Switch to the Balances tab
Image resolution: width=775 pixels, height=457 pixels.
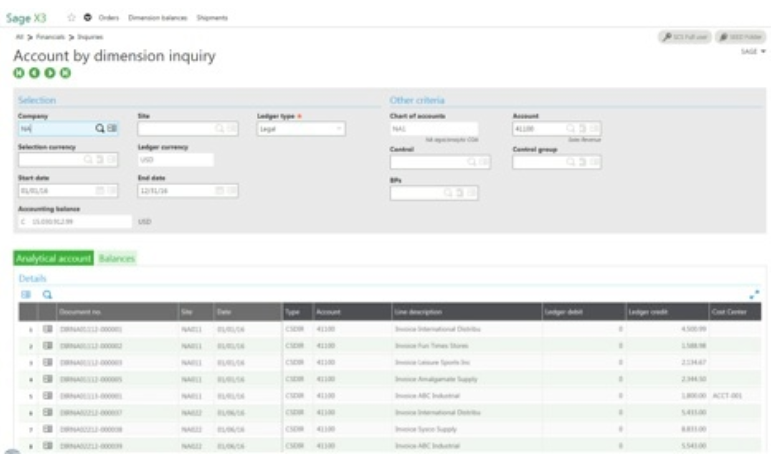coord(117,258)
